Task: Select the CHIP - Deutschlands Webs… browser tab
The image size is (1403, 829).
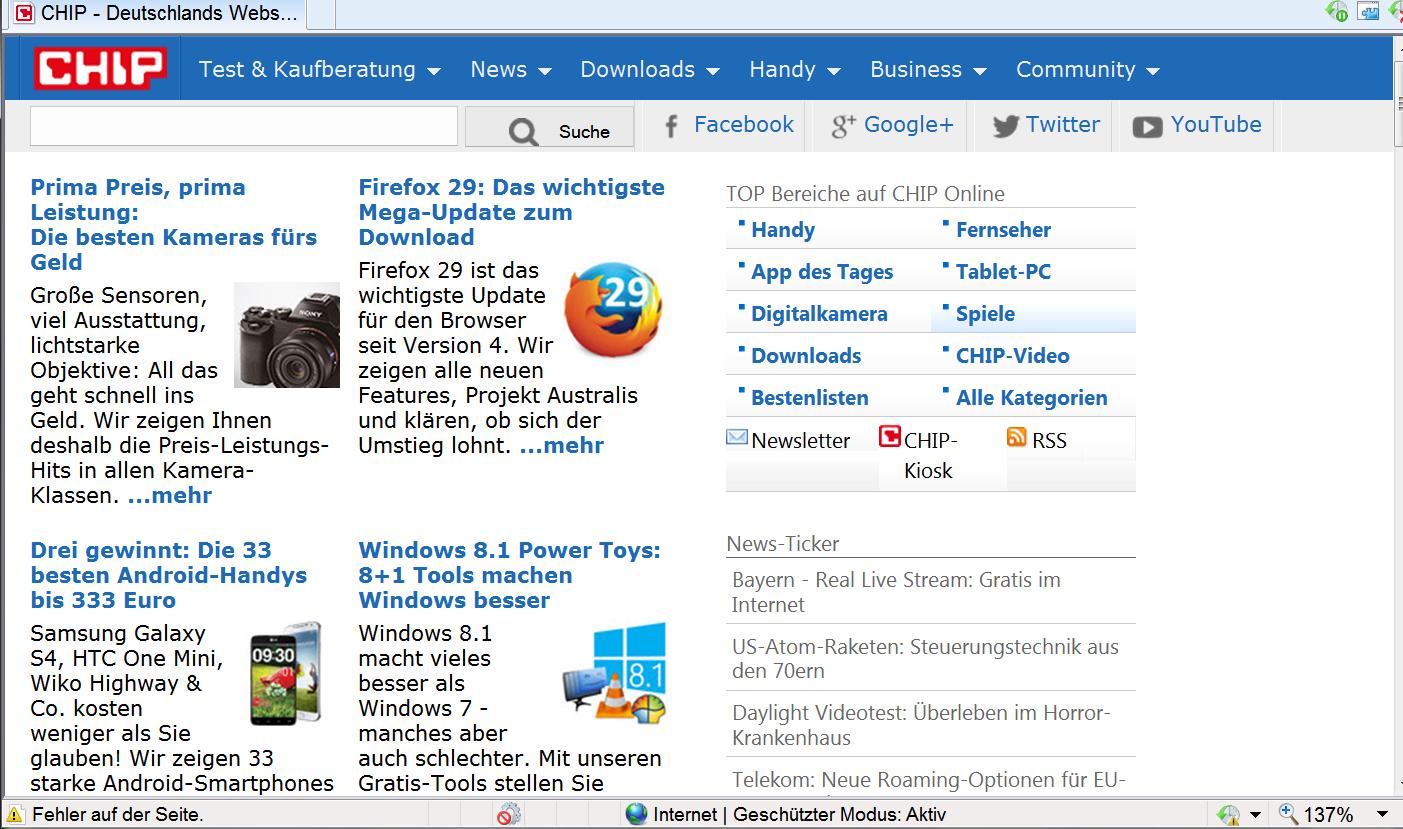Action: point(155,14)
